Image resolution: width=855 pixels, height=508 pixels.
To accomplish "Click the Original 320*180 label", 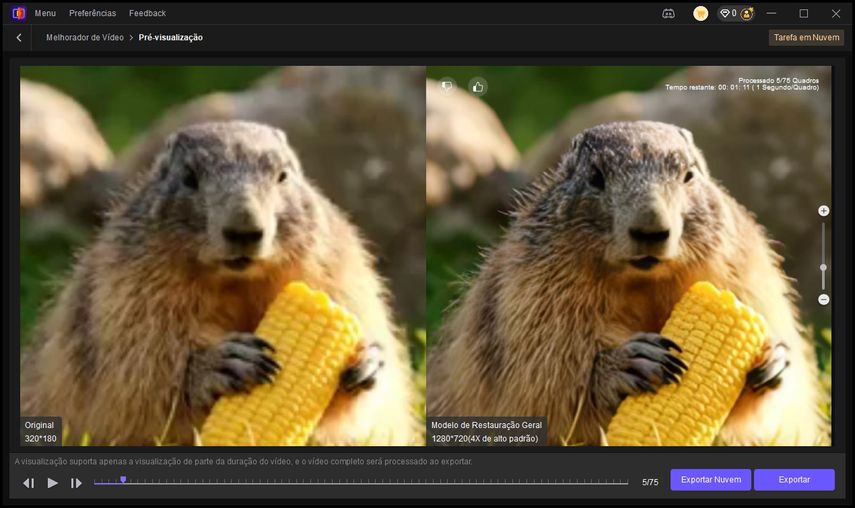I will (40, 432).
